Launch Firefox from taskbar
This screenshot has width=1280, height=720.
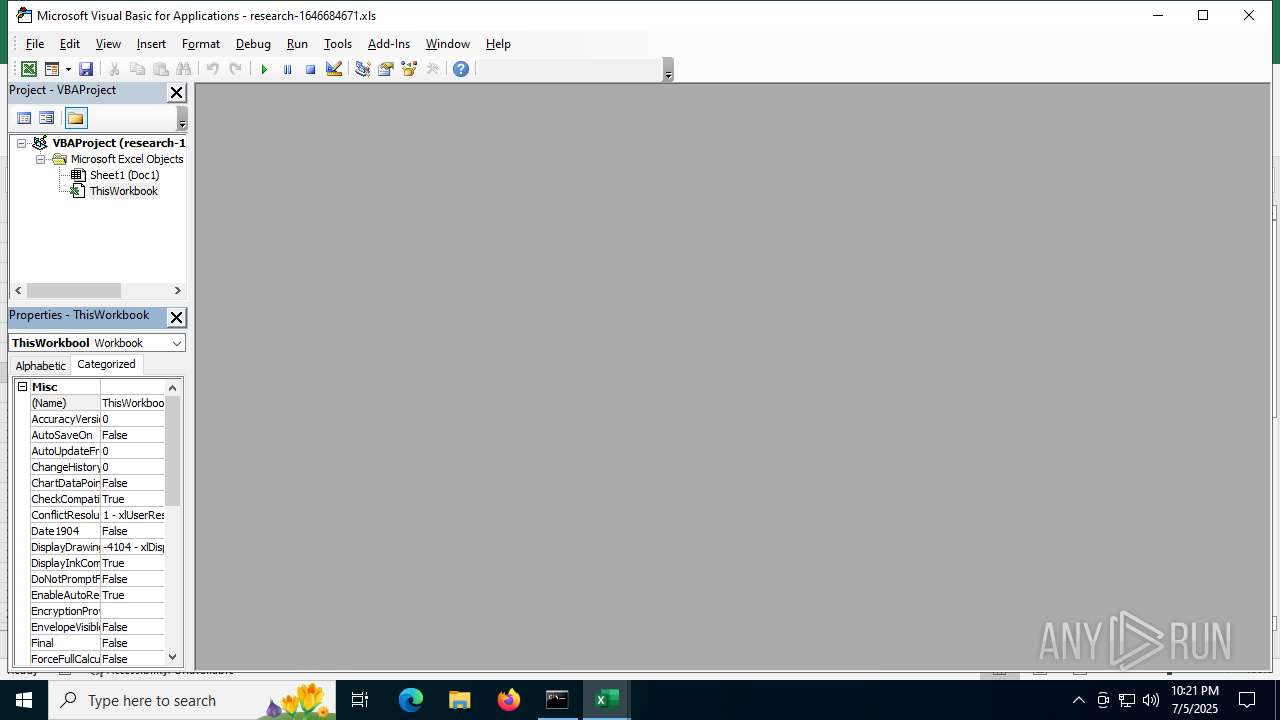pos(509,700)
